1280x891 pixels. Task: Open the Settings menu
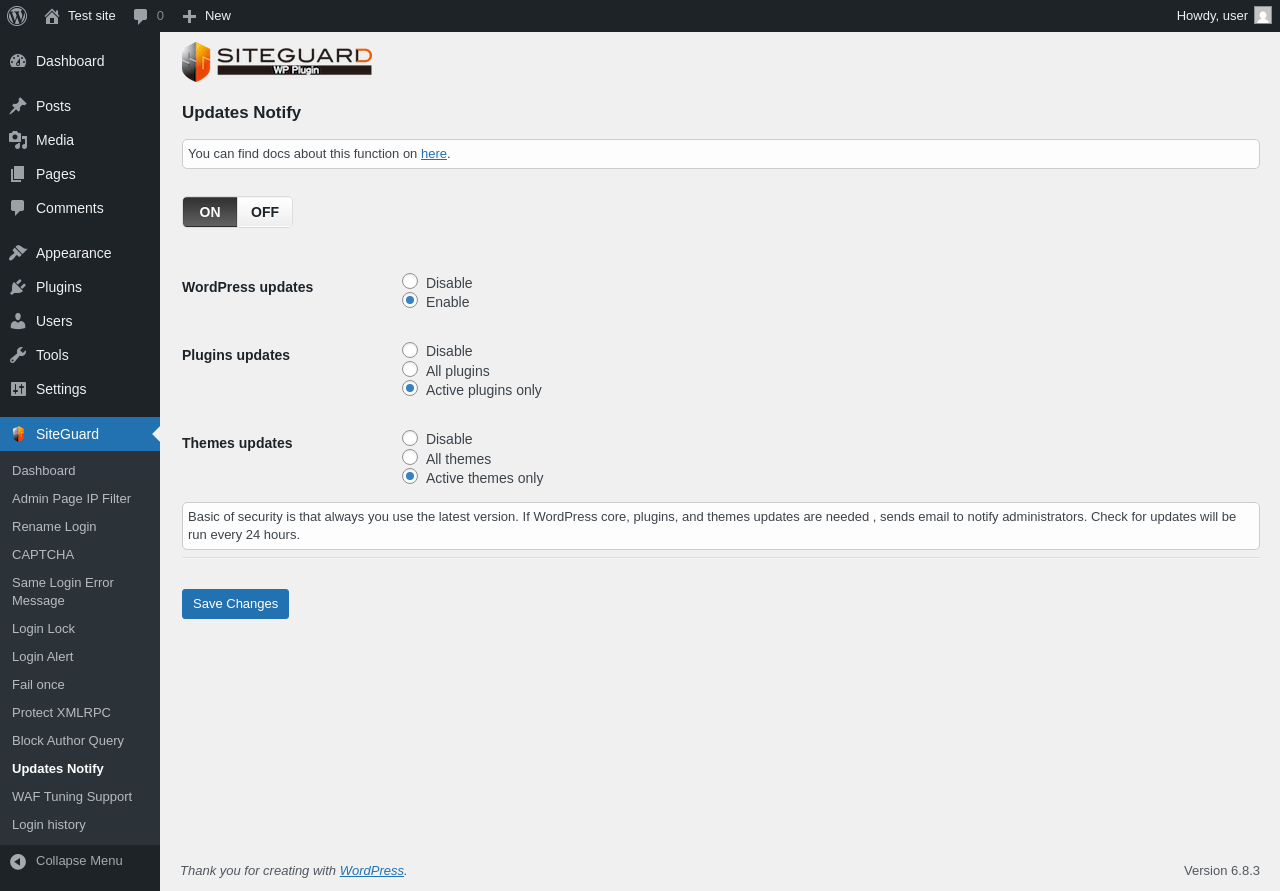[x=80, y=389]
